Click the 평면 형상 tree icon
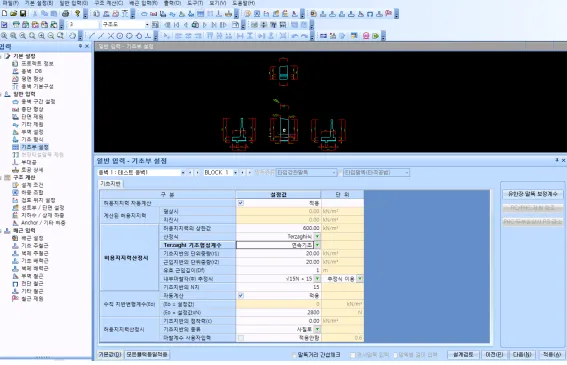The image size is (567, 365). [15, 79]
